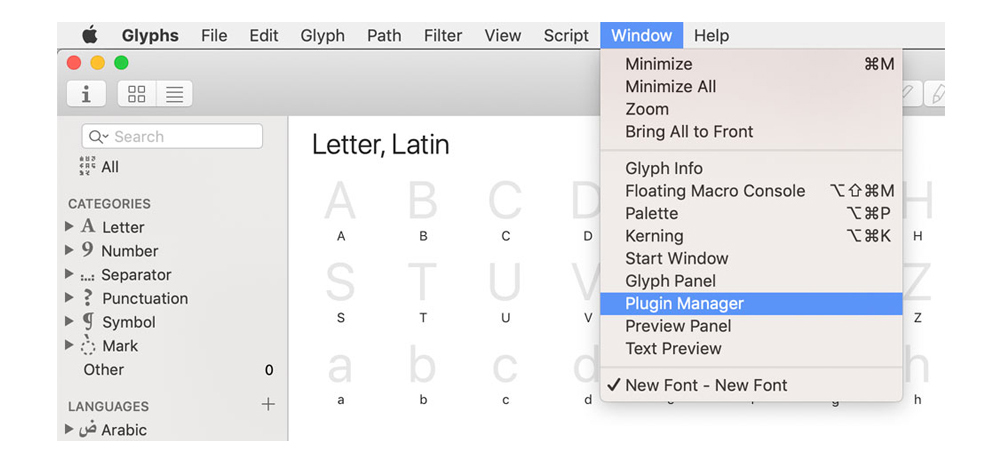Expand the Separator category

70,274
